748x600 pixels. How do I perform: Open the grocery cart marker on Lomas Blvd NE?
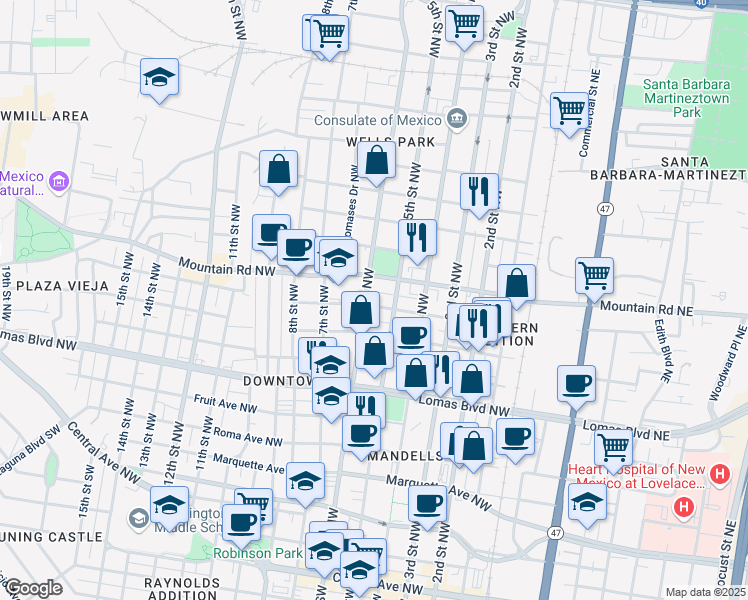[614, 448]
